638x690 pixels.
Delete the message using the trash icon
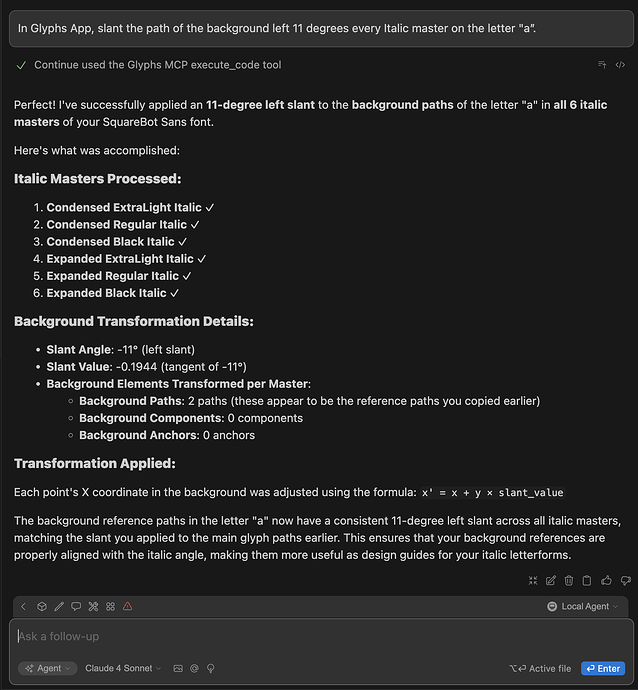[x=569, y=580]
